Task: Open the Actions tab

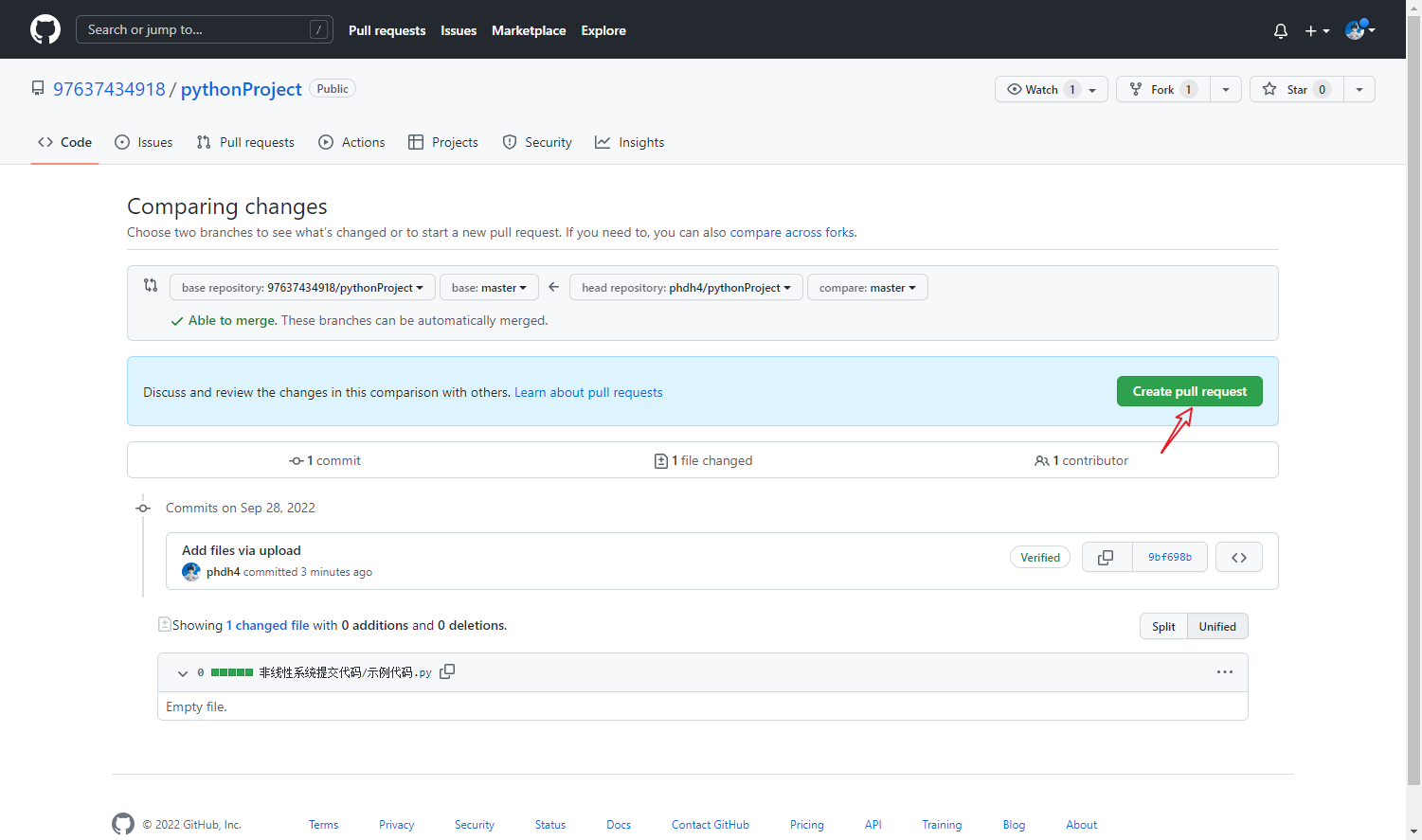Action: 351,142
